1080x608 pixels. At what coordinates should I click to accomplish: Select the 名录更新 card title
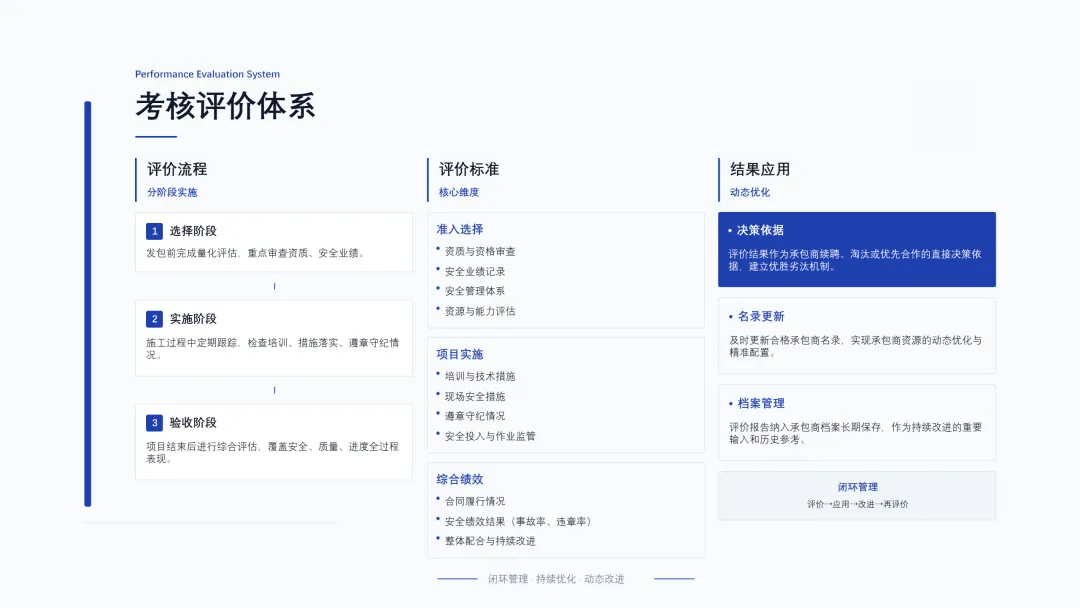tap(761, 317)
